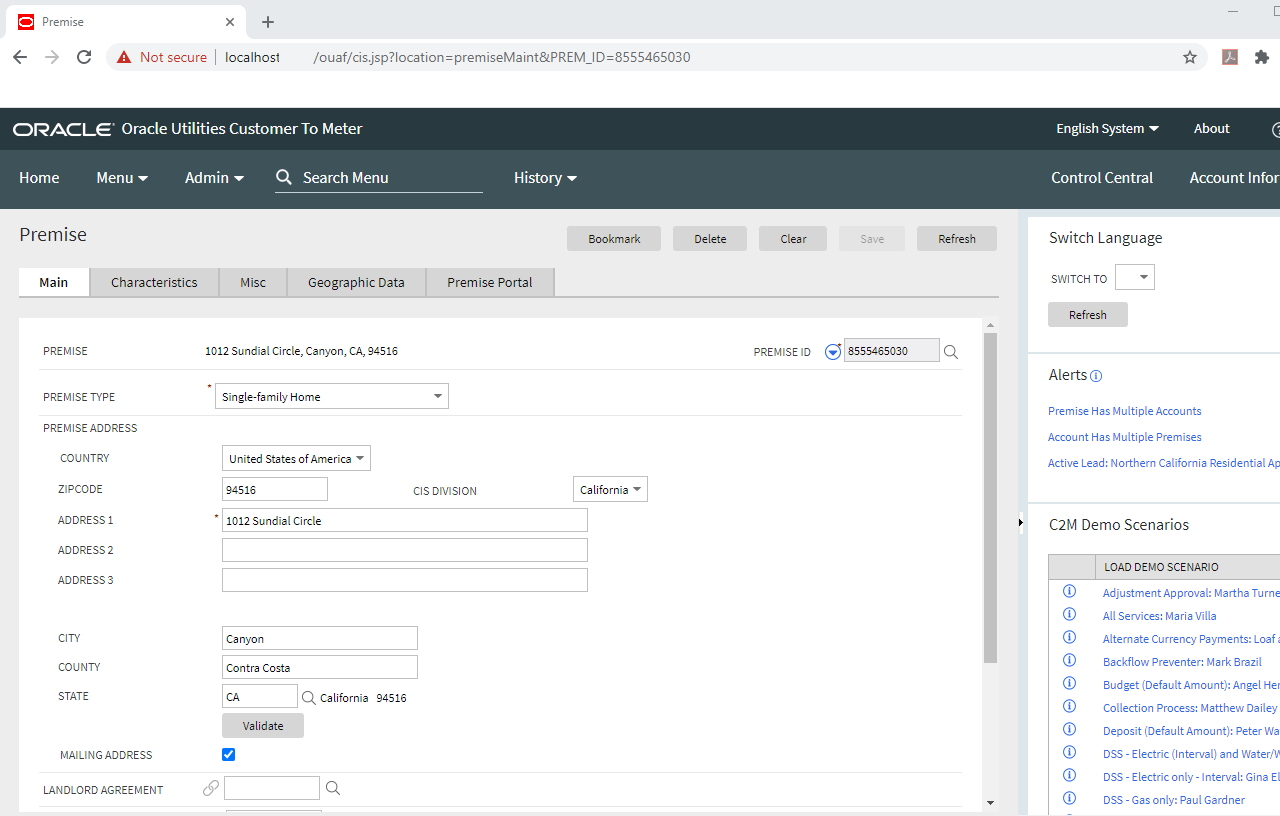Switch to the Characteristics tab
The height and width of the screenshot is (816, 1280).
click(154, 282)
